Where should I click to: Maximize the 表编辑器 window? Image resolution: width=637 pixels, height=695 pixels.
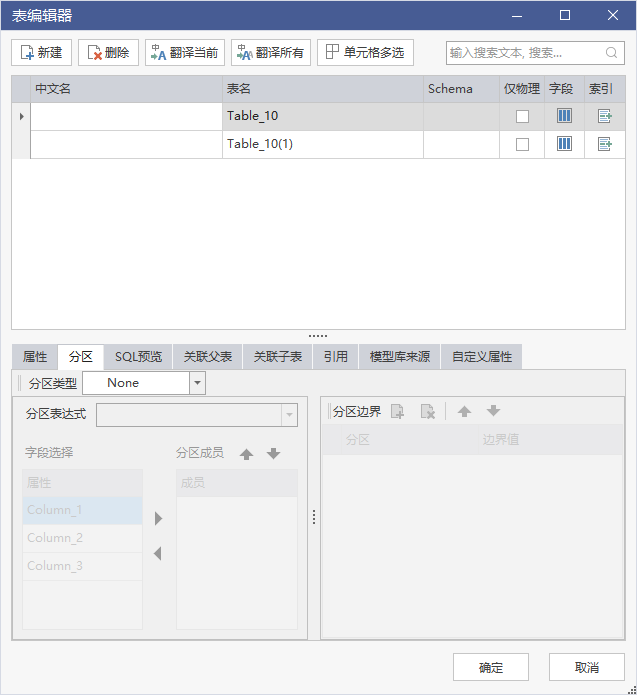[x=565, y=16]
